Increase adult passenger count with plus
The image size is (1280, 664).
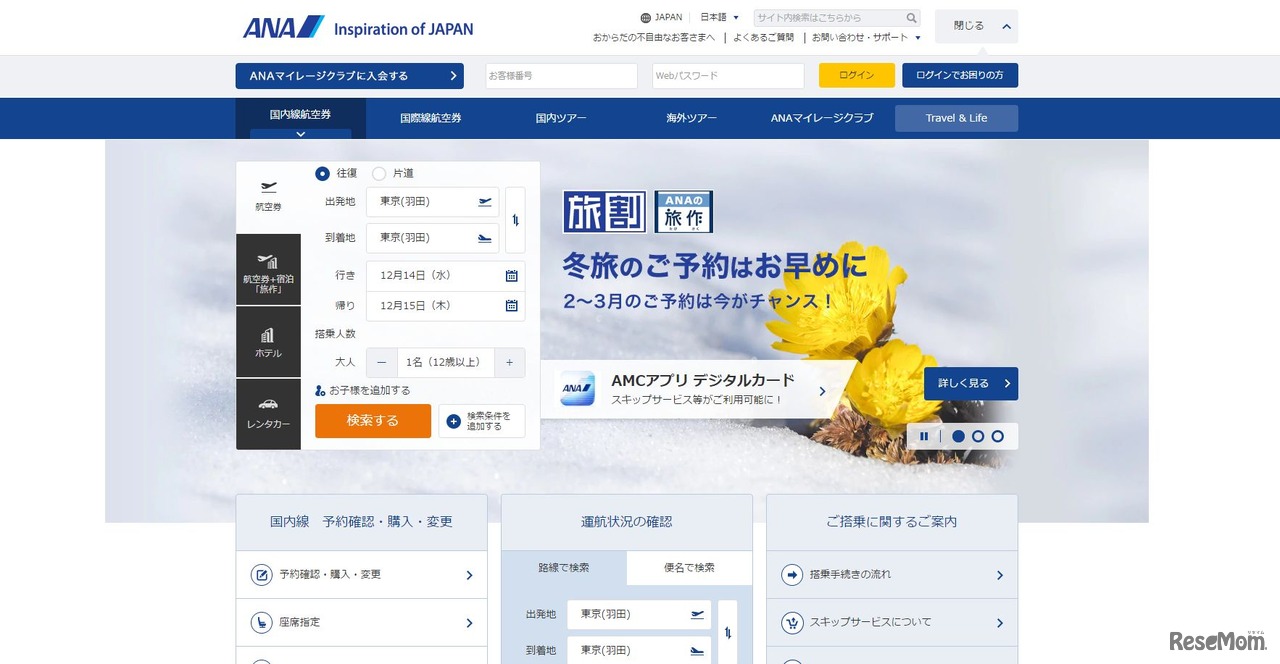click(x=509, y=362)
